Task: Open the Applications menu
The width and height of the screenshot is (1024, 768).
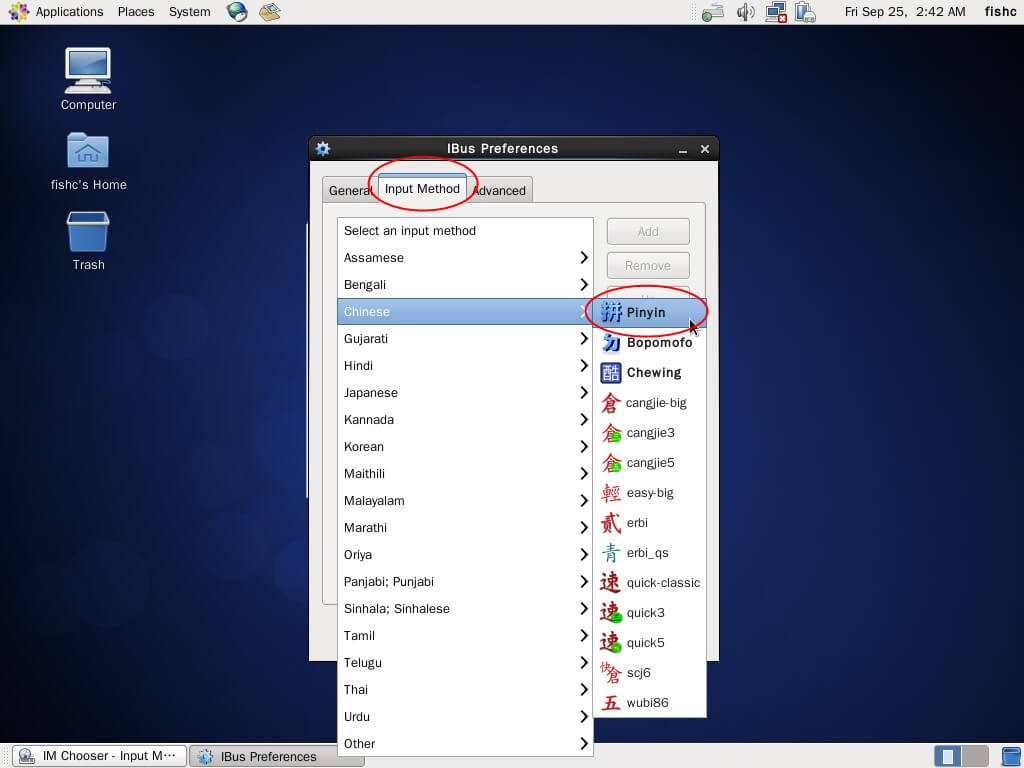Action: coord(68,12)
